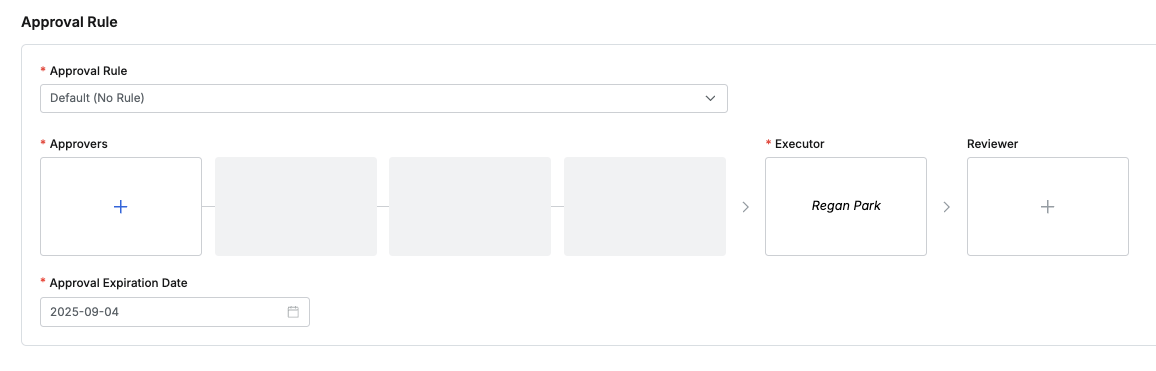Click the Reviewer field label
This screenshot has height=371, width=1156.
(x=992, y=144)
